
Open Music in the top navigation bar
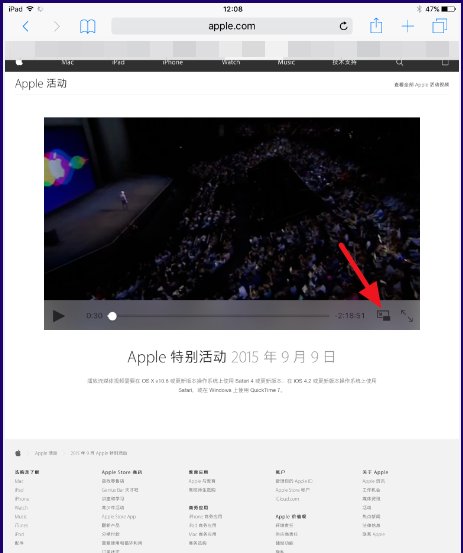pyautogui.click(x=286, y=62)
